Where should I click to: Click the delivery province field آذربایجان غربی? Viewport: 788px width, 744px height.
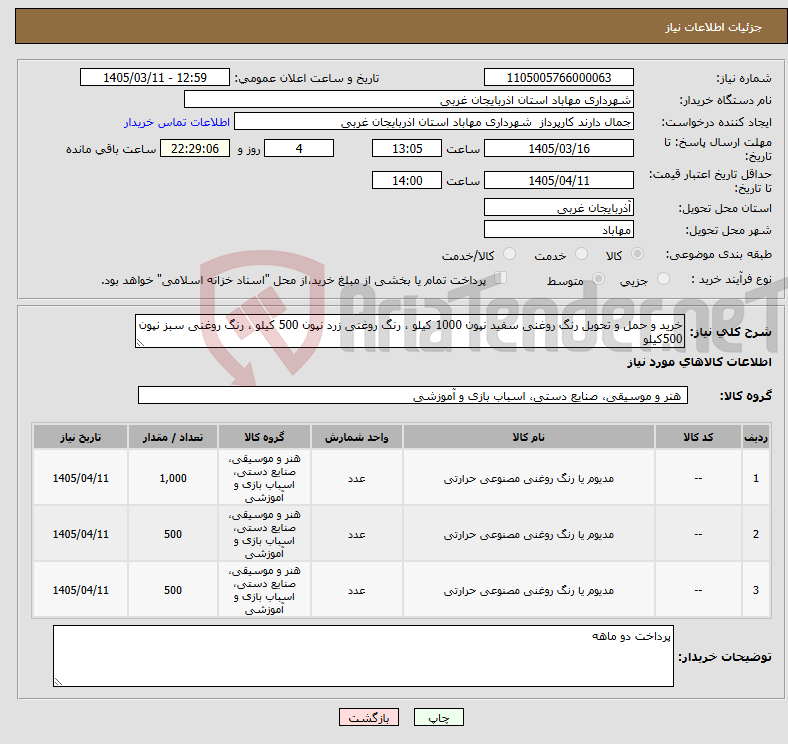(x=558, y=207)
